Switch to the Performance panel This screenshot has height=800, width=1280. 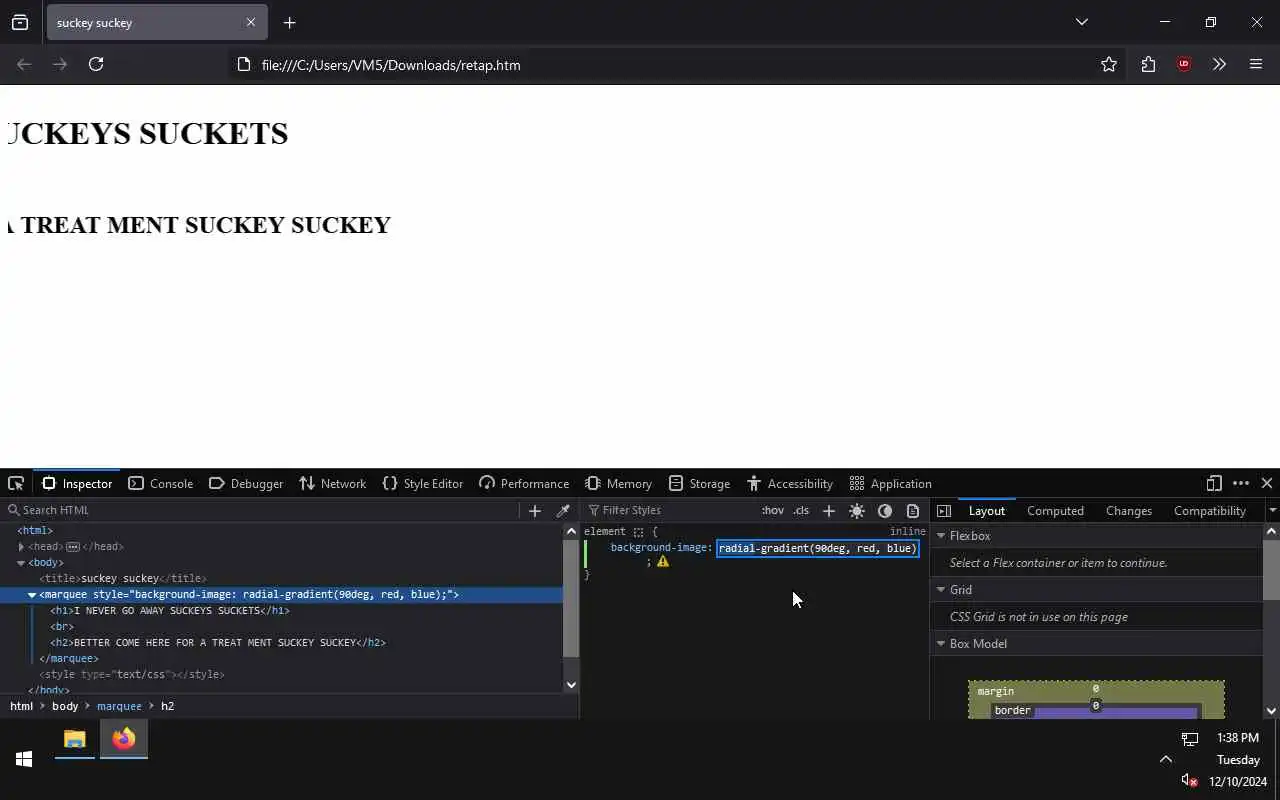[x=524, y=483]
